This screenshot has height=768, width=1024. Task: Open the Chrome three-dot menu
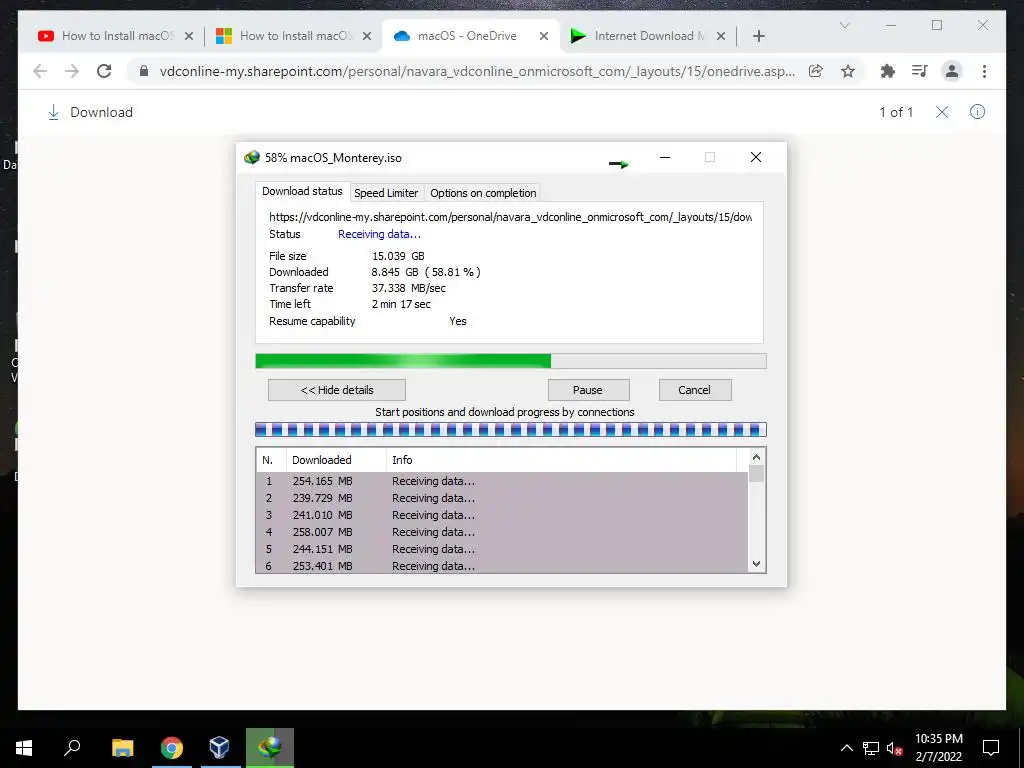tap(984, 71)
